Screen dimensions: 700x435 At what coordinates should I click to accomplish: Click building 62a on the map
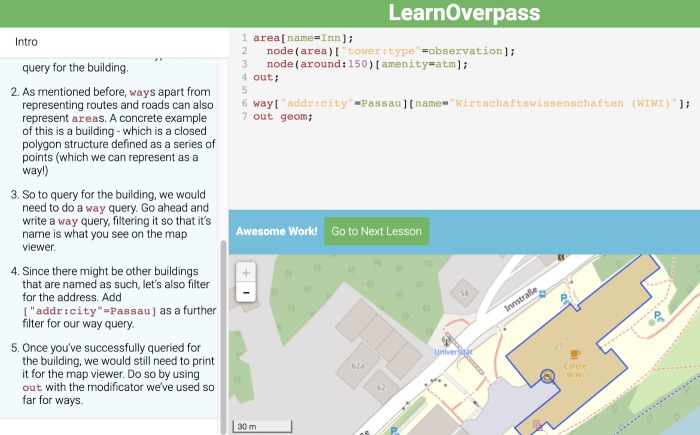(x=359, y=367)
